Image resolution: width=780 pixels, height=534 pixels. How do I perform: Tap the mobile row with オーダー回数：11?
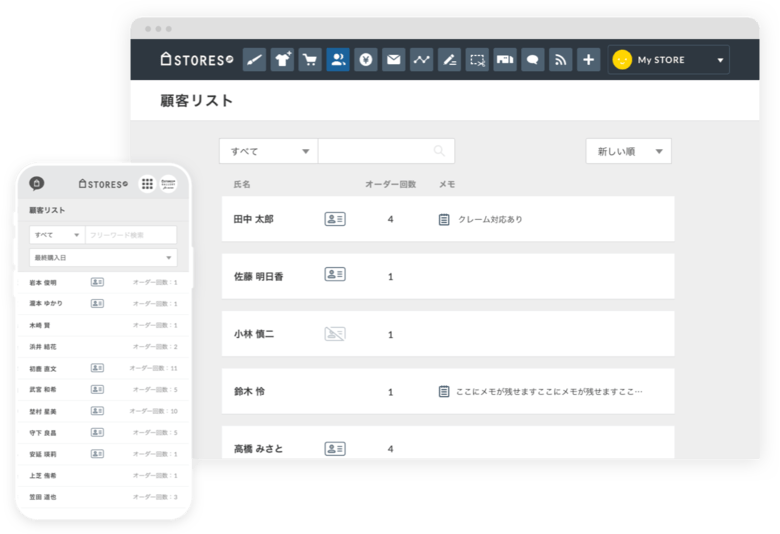[103, 368]
